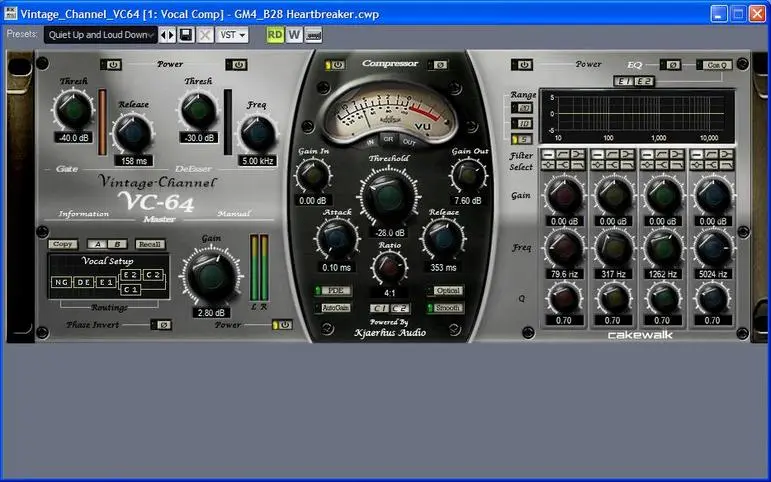This screenshot has height=482, width=771.
Task: Enable the PDE compressor option
Action: 333,291
